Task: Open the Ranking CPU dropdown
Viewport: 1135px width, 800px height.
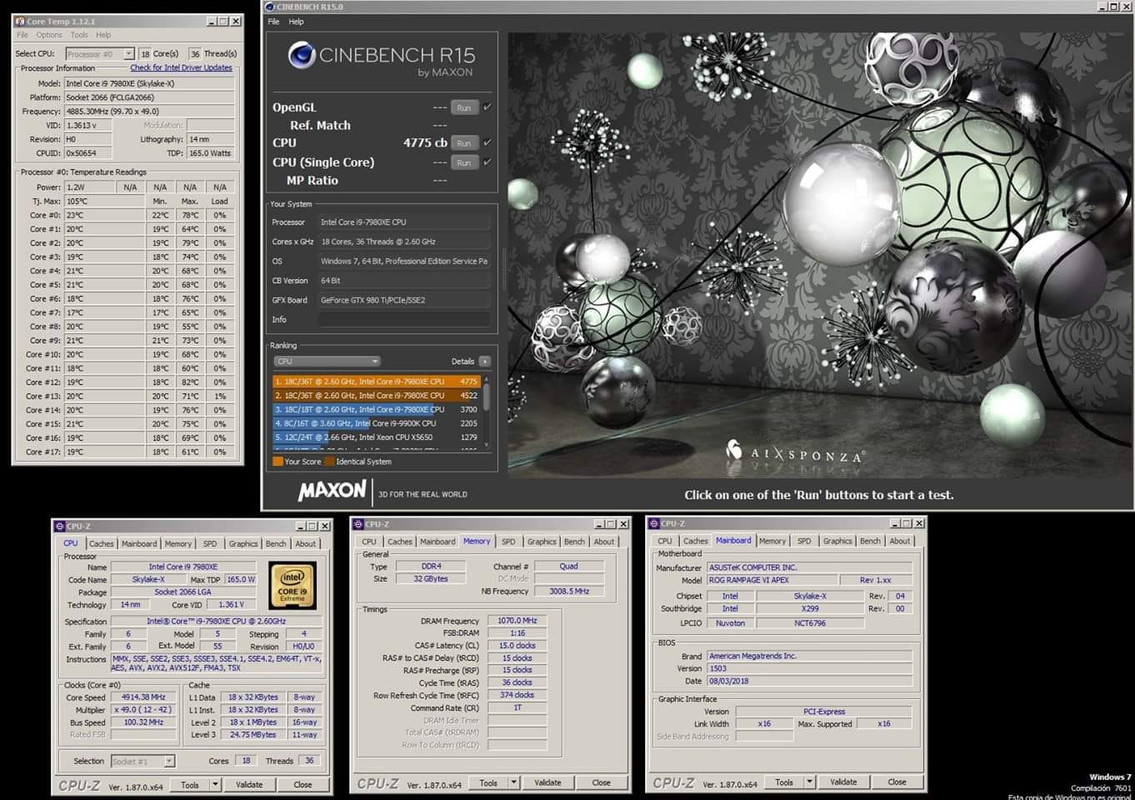Action: 326,361
